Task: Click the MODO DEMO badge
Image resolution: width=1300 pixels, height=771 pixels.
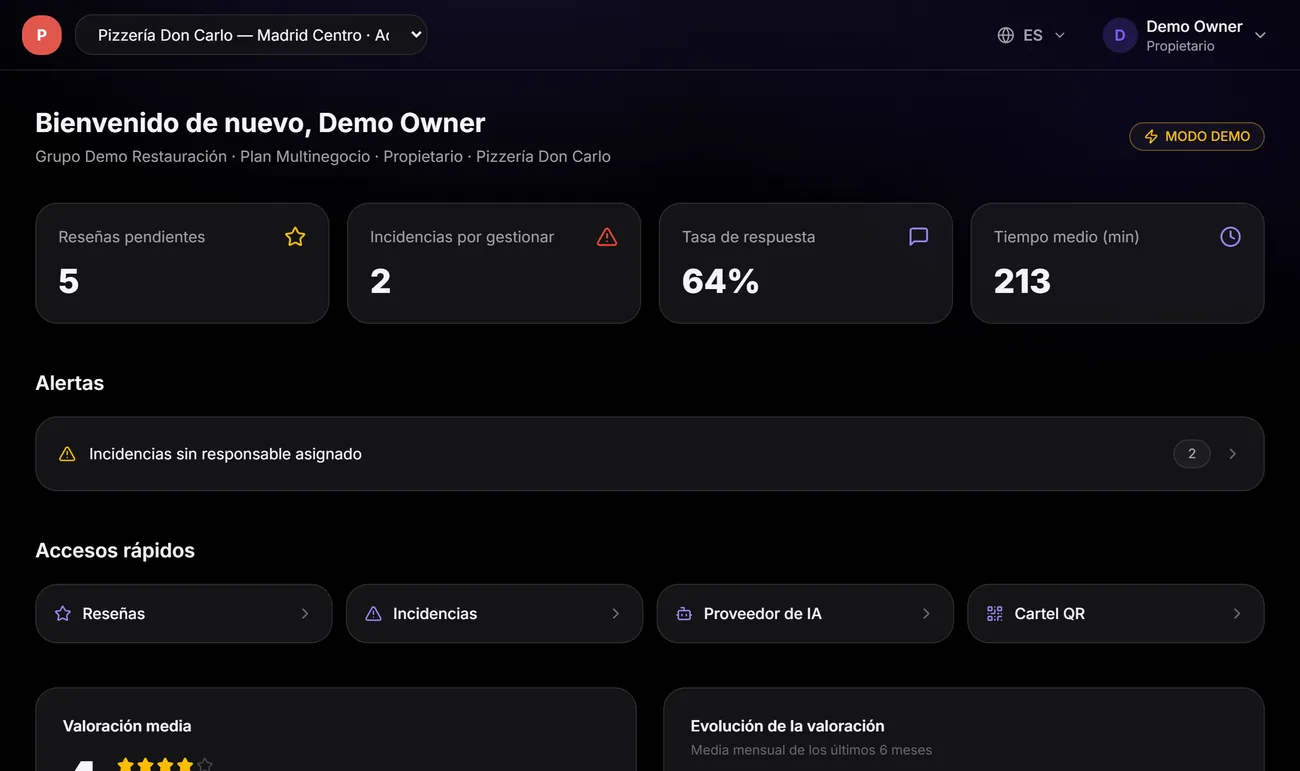Action: [1197, 136]
